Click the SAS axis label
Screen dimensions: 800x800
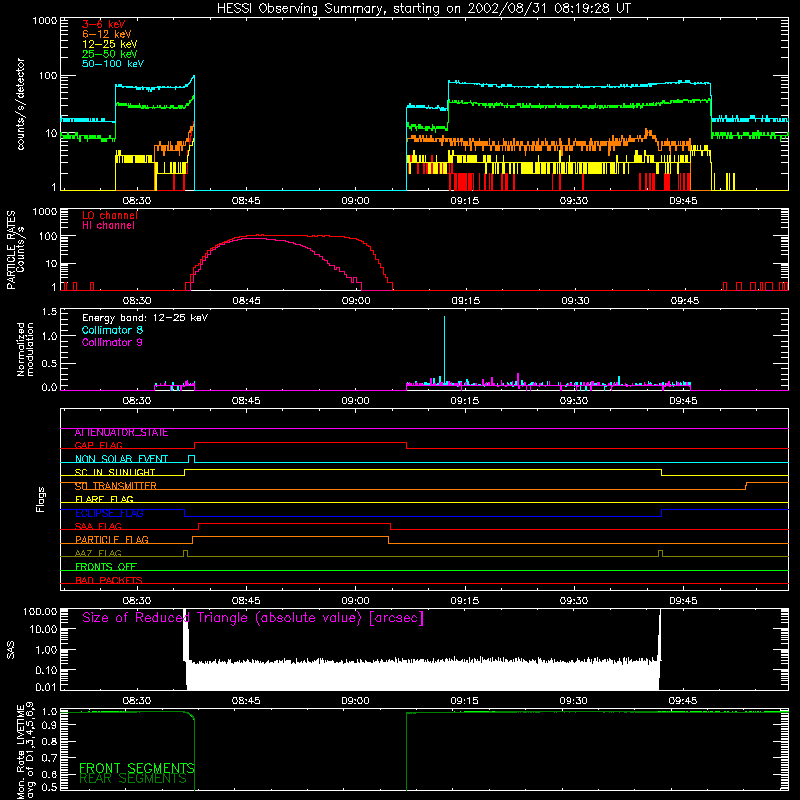coord(11,650)
